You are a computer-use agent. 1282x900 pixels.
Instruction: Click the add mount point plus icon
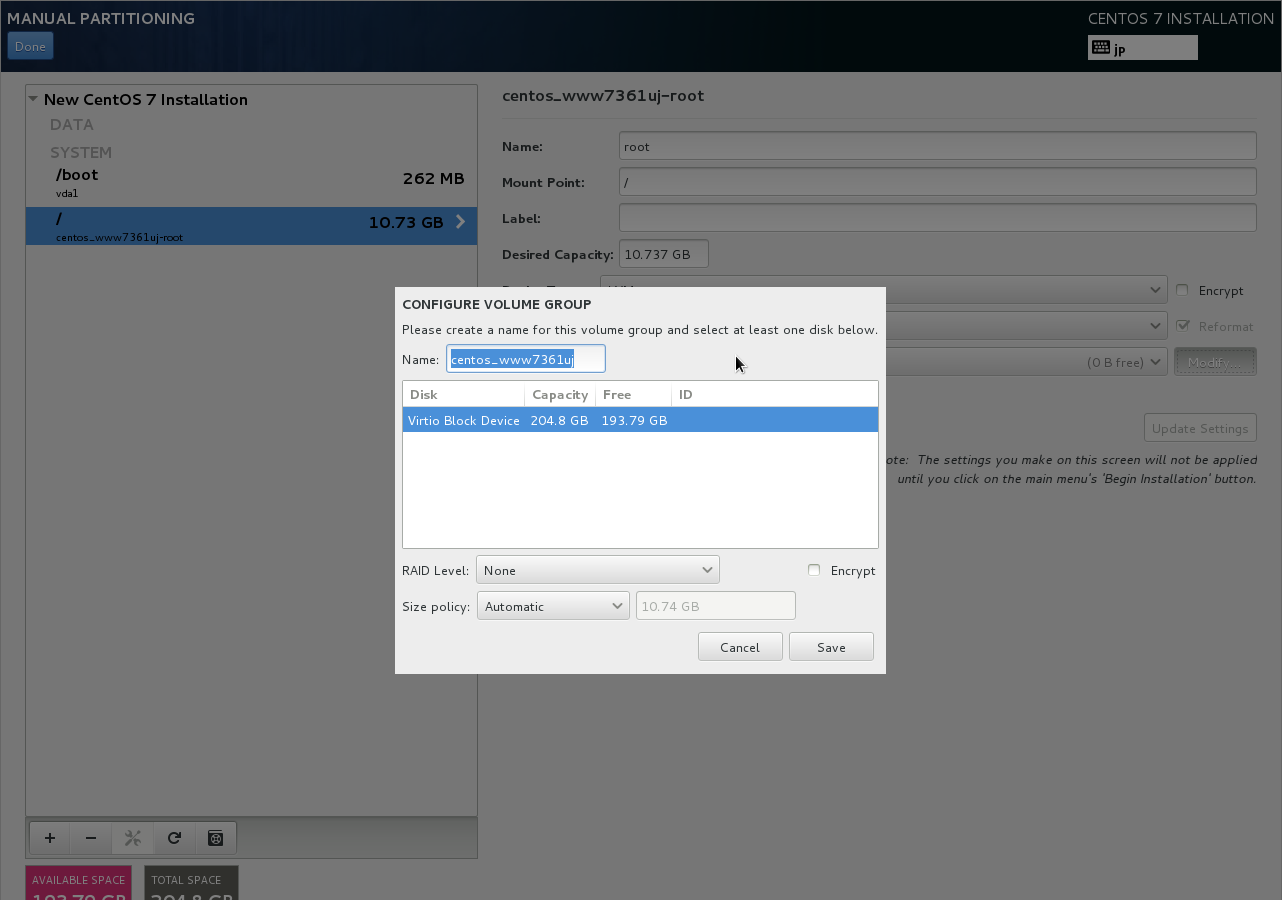pyautogui.click(x=50, y=838)
